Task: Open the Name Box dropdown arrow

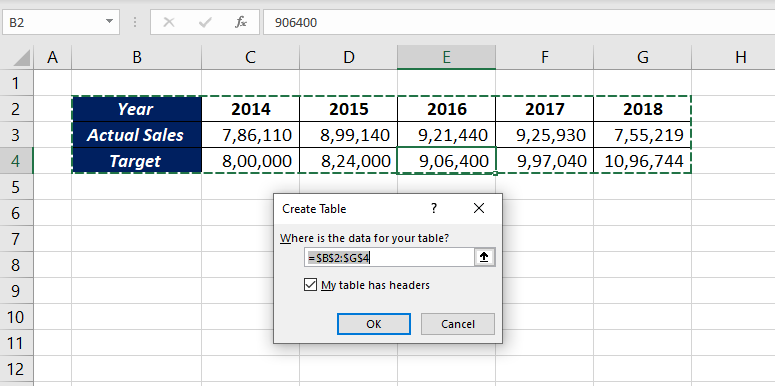Action: tap(109, 23)
